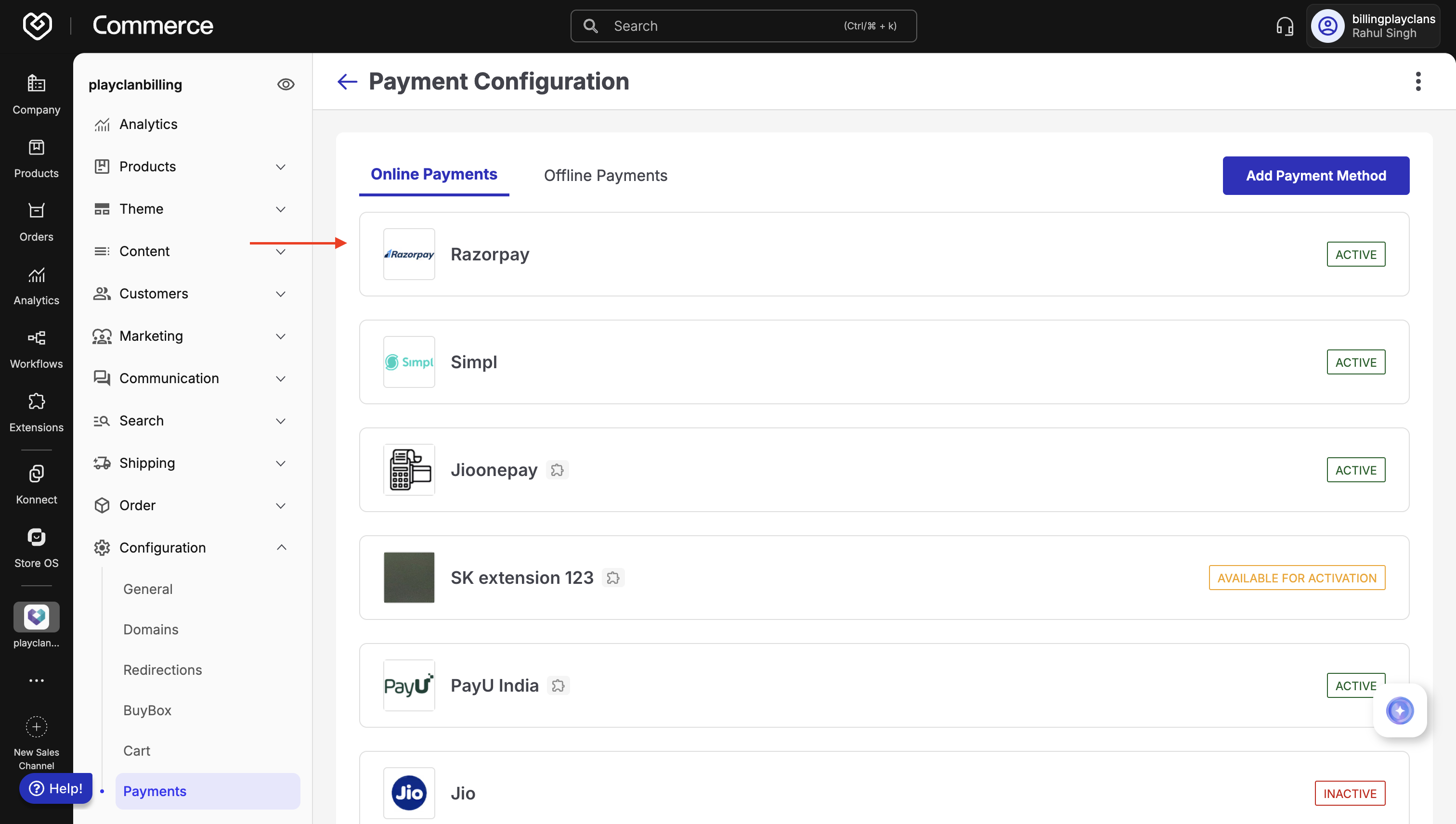
Task: Click the Help! button
Action: [56, 788]
